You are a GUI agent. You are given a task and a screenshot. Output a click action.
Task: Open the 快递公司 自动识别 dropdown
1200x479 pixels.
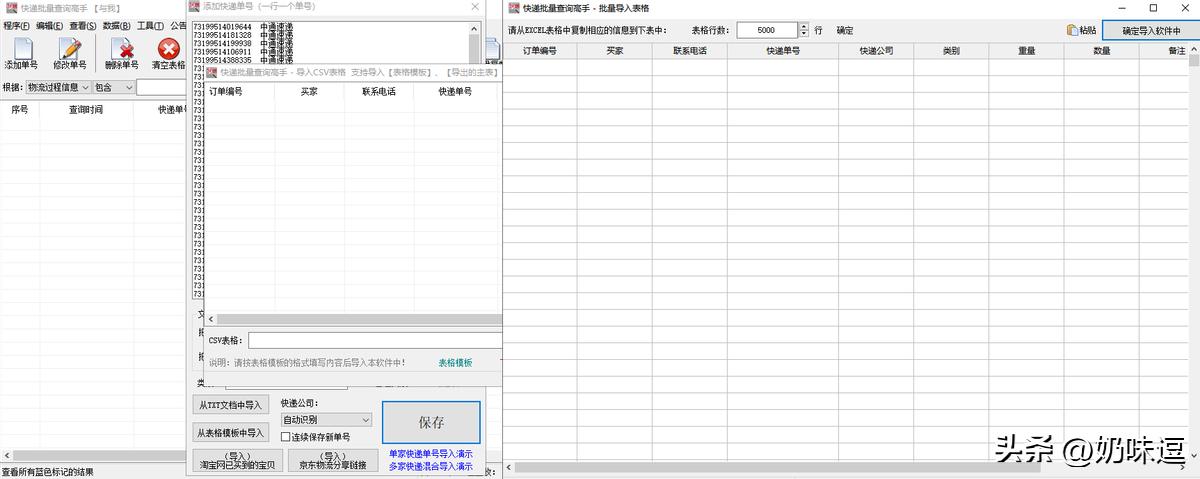point(326,420)
